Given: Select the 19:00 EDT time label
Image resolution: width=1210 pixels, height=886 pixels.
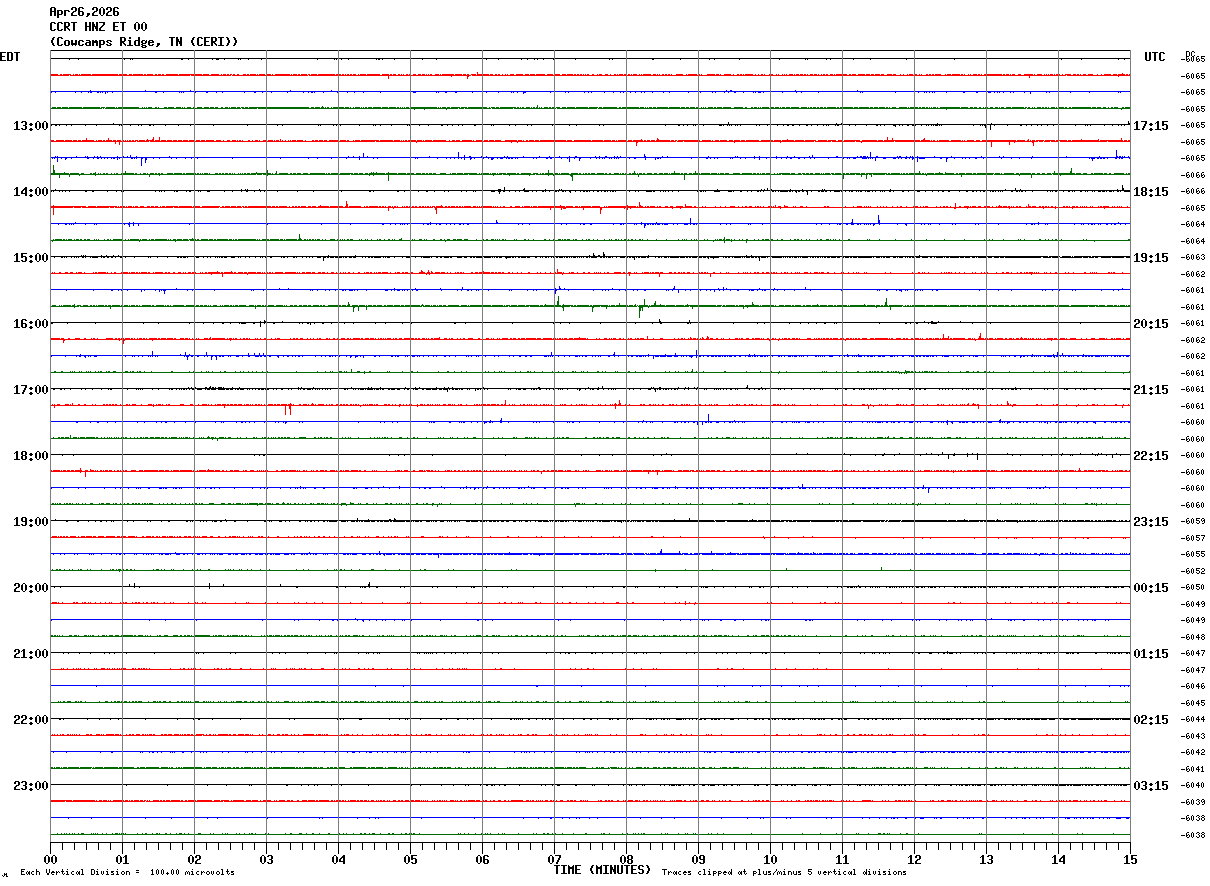Looking at the screenshot, I should 30,521.
